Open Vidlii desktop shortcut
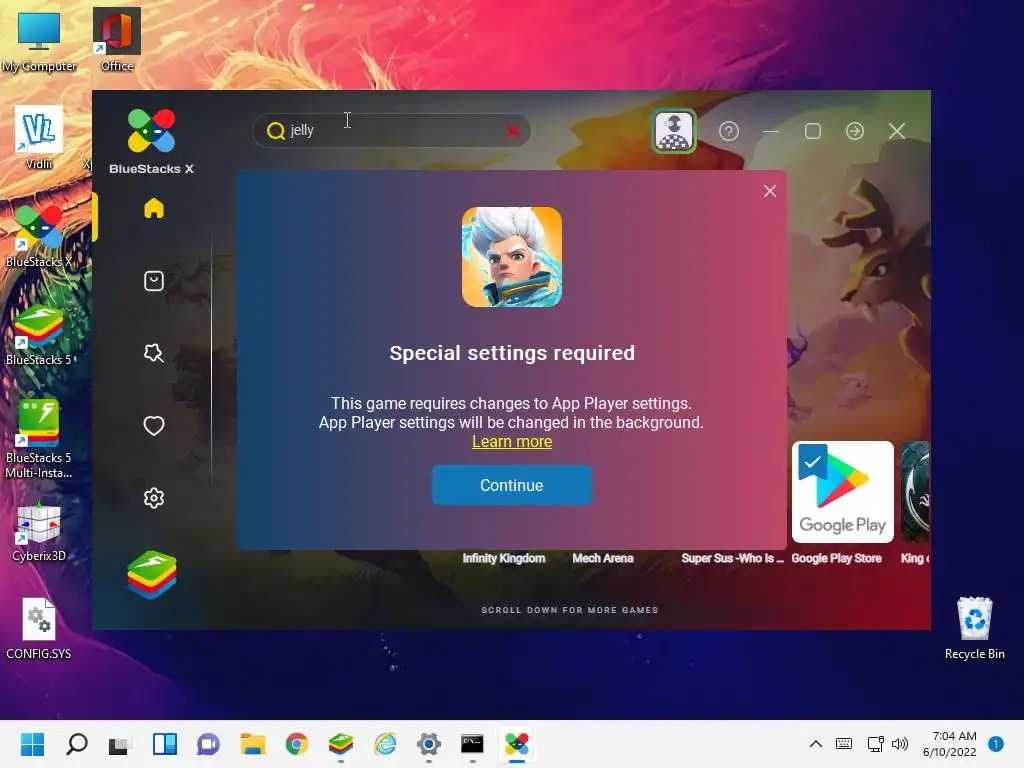1024x768 pixels. pyautogui.click(x=39, y=138)
